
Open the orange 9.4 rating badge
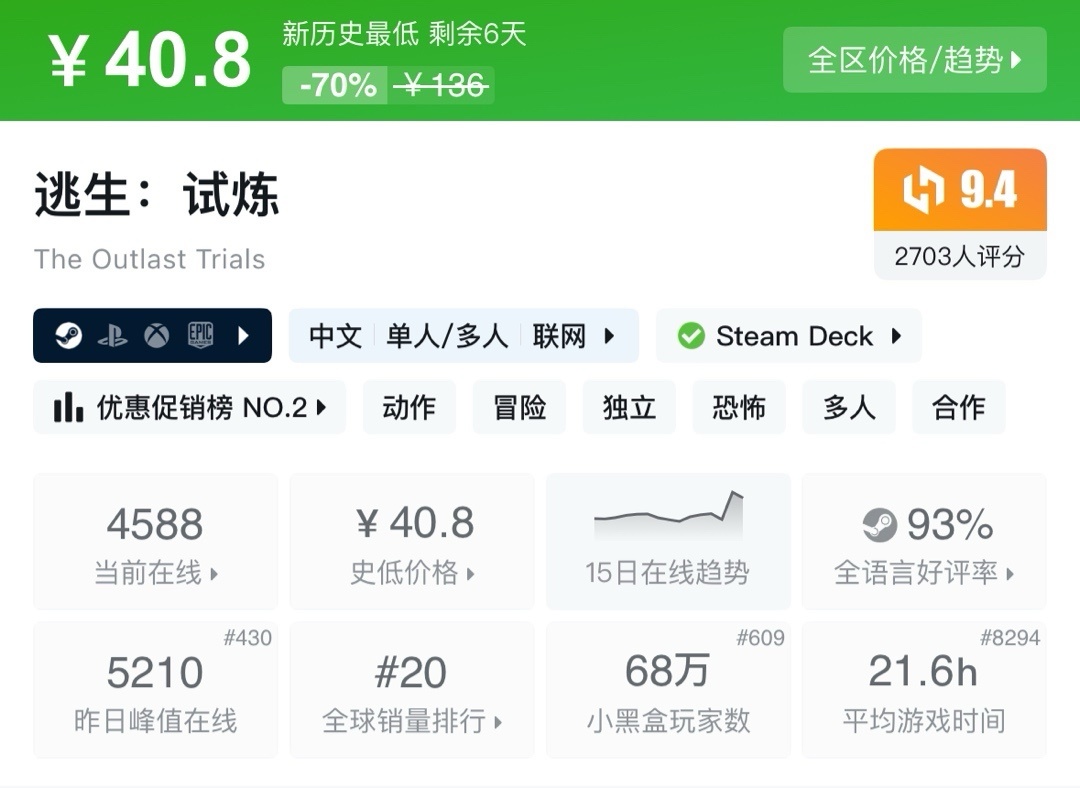pos(958,191)
